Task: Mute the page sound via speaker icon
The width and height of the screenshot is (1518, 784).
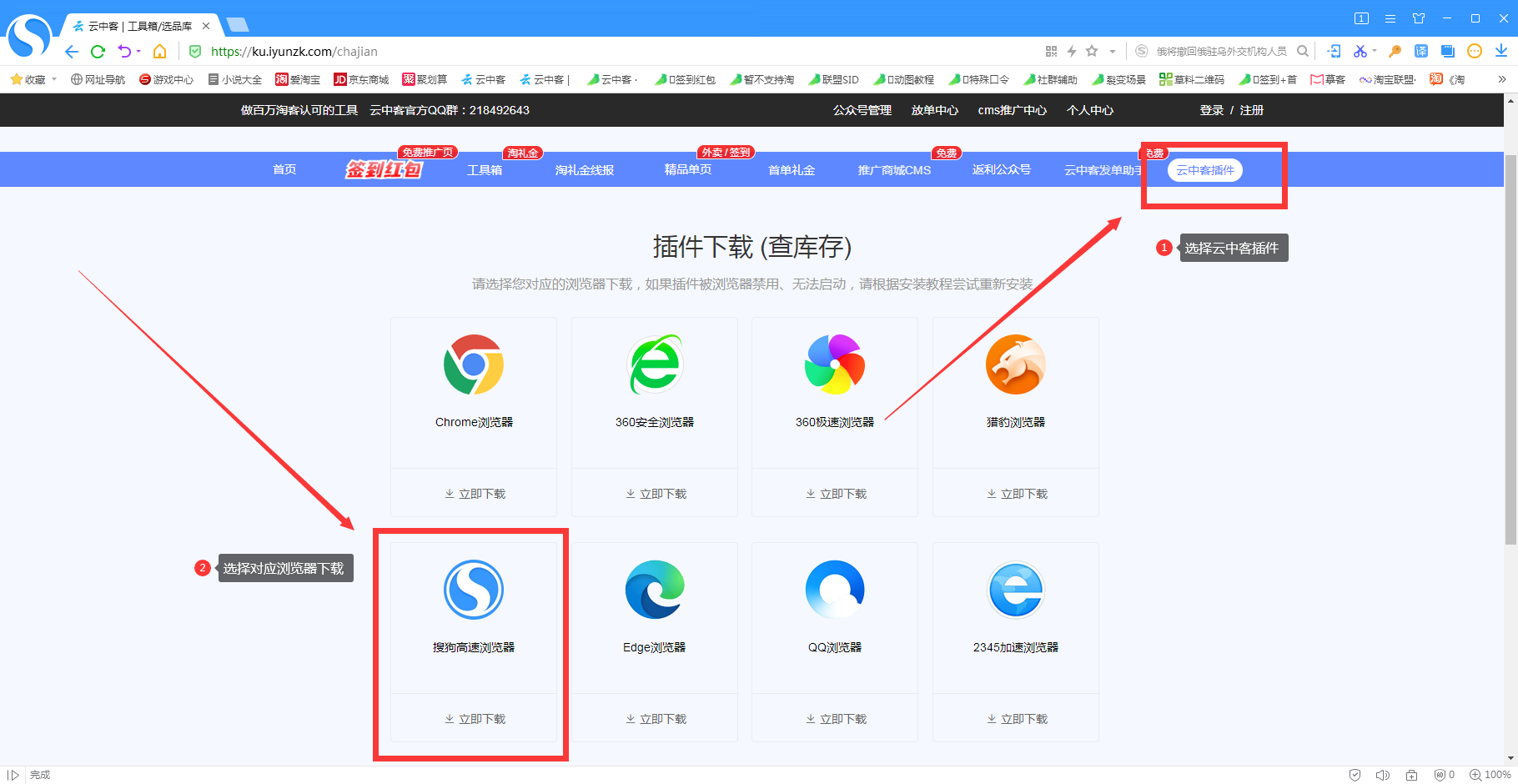Action: (1384, 774)
